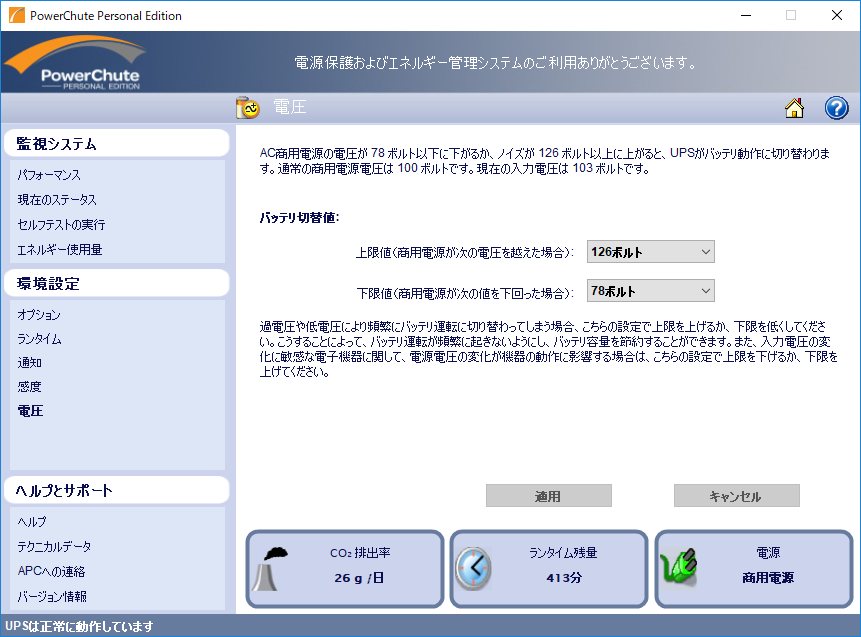Open the blue help question mark icon
This screenshot has width=861, height=637.
coord(836,108)
